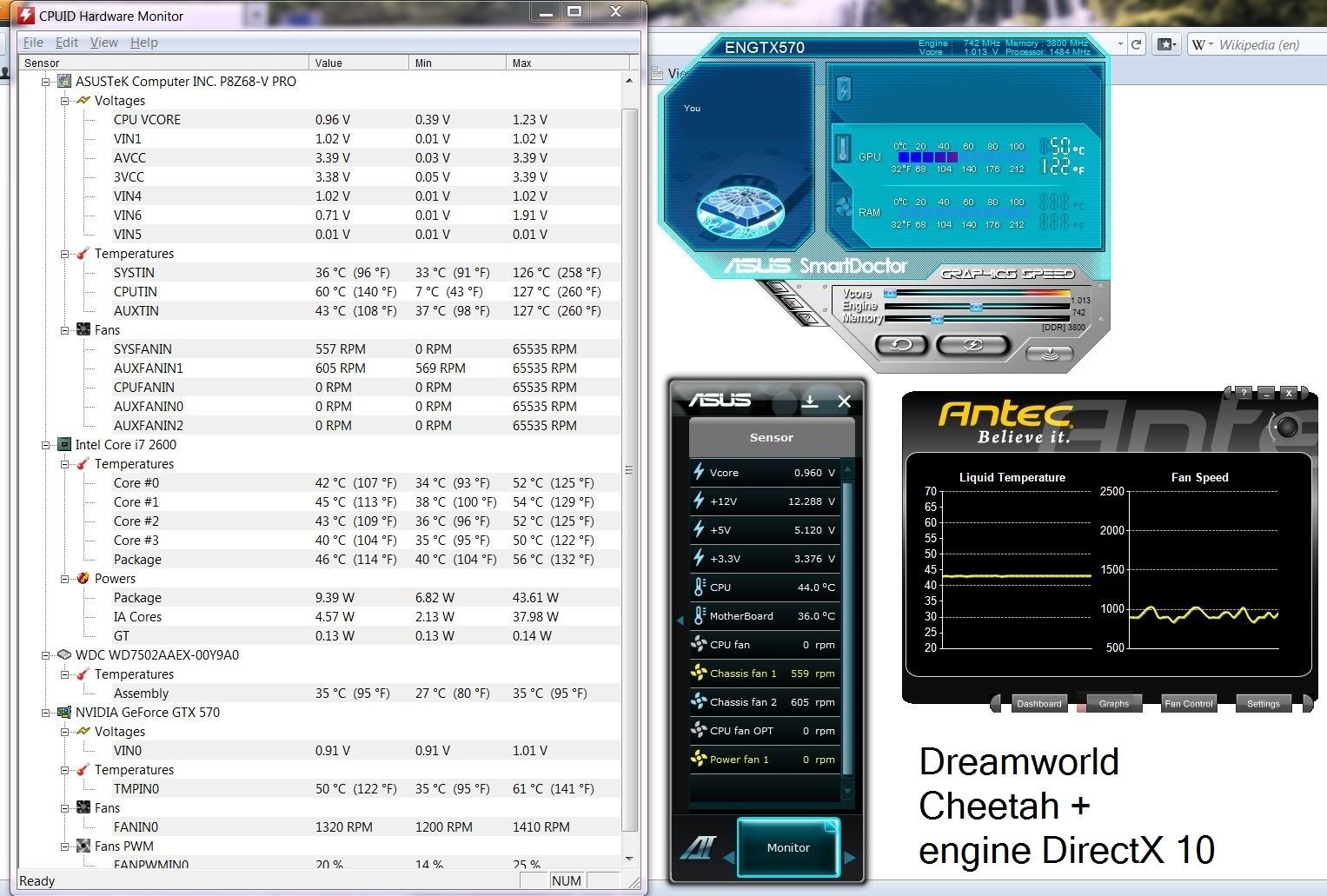This screenshot has height=896, width=1327.
Task: Collapse the NVIDIA GeForce GTX 570 node
Action: click(x=45, y=713)
